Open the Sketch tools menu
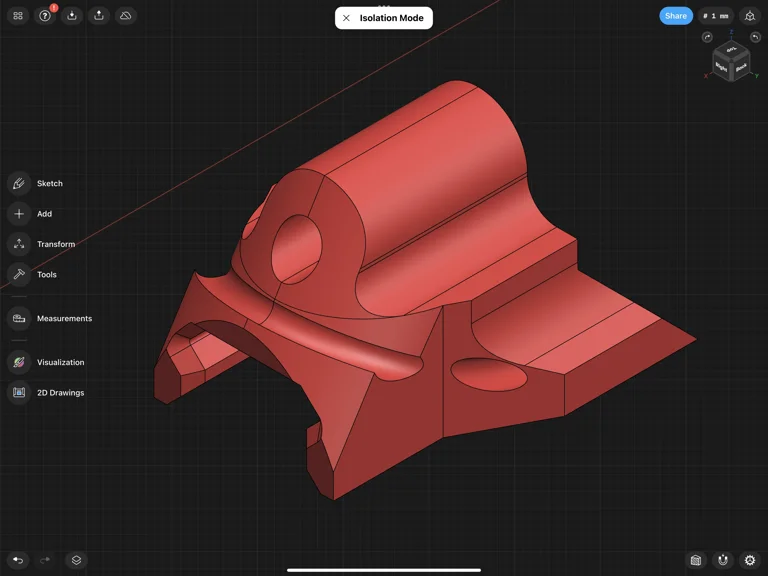The width and height of the screenshot is (768, 576). (19, 183)
